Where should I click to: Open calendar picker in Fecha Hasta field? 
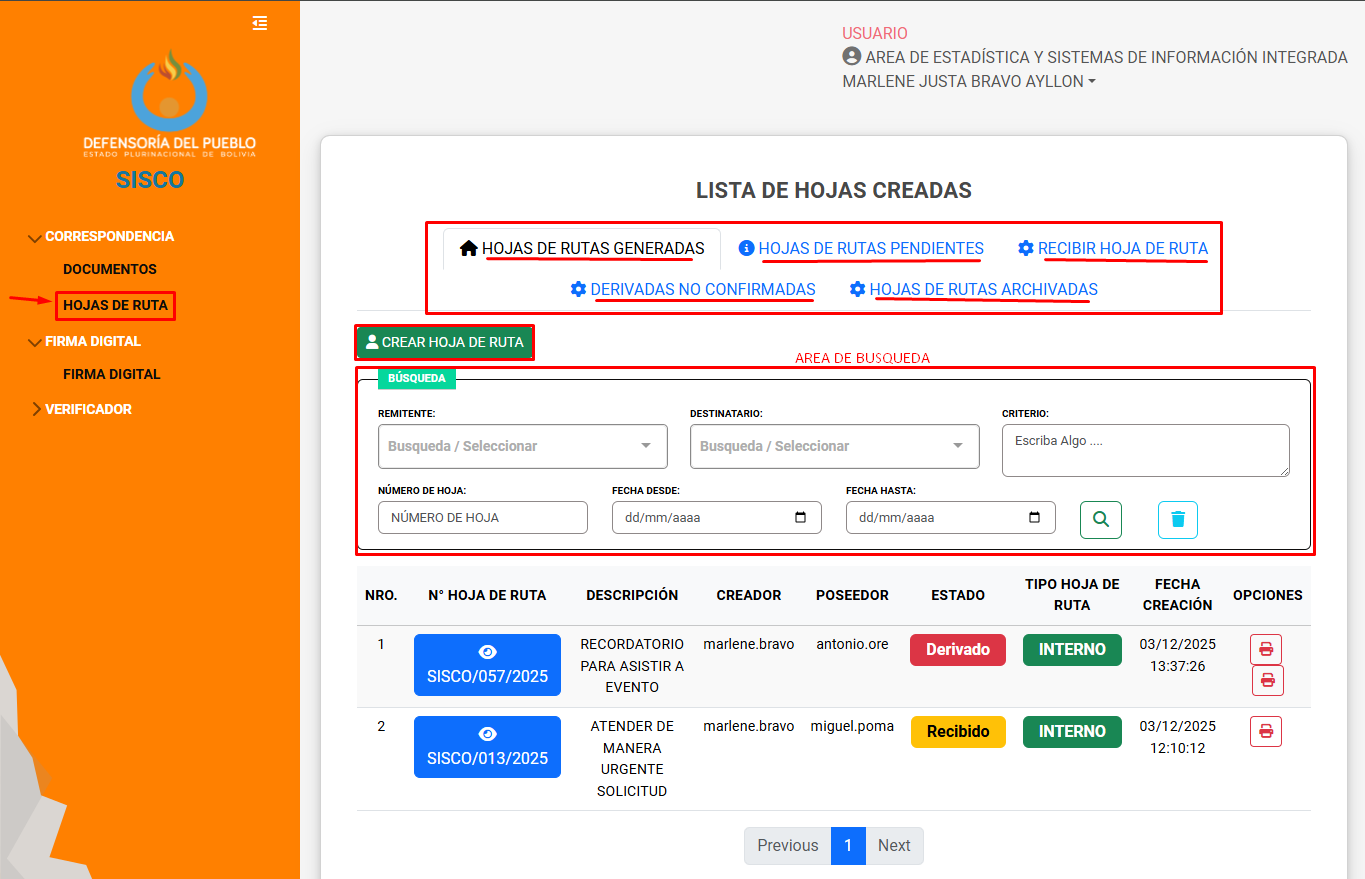pyautogui.click(x=1034, y=518)
